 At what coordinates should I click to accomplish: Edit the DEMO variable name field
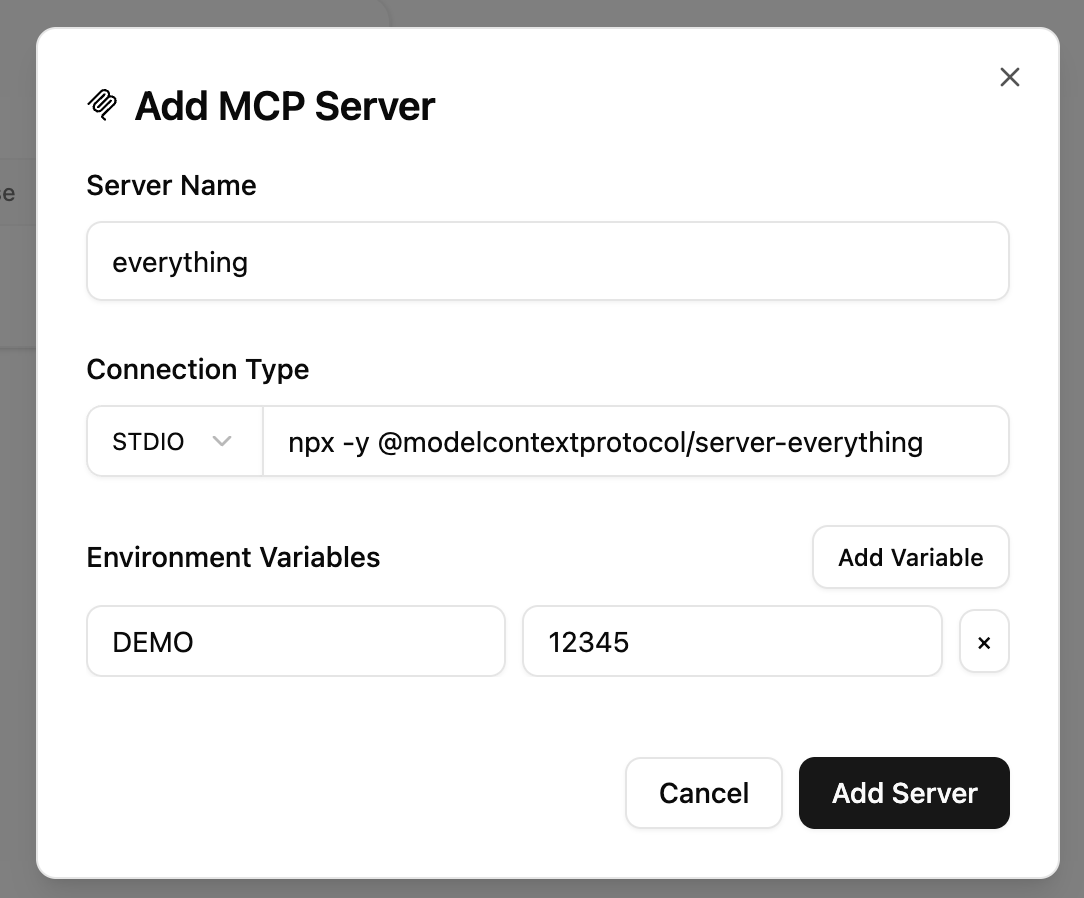pyautogui.click(x=296, y=642)
